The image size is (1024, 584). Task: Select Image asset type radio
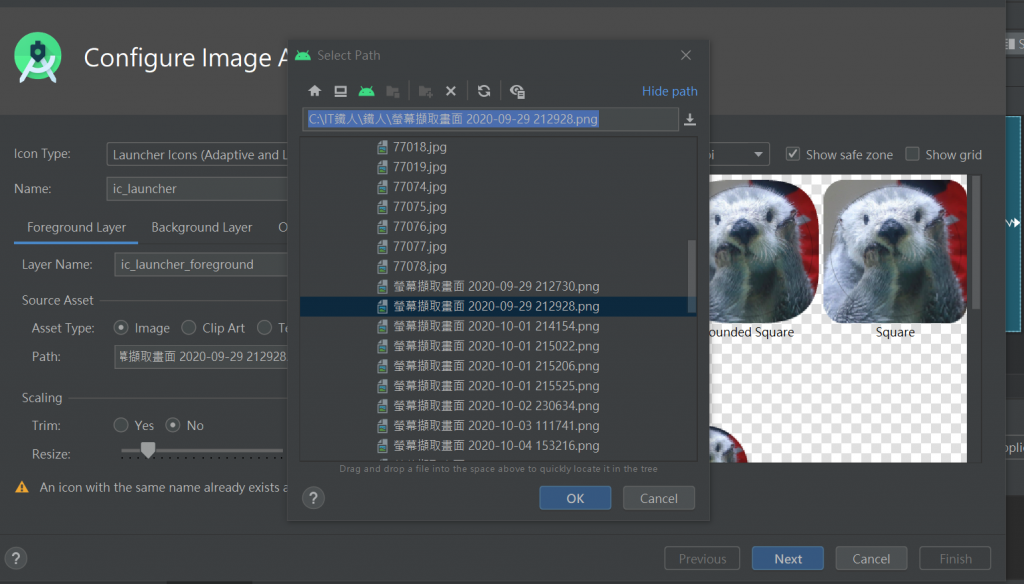(121, 328)
